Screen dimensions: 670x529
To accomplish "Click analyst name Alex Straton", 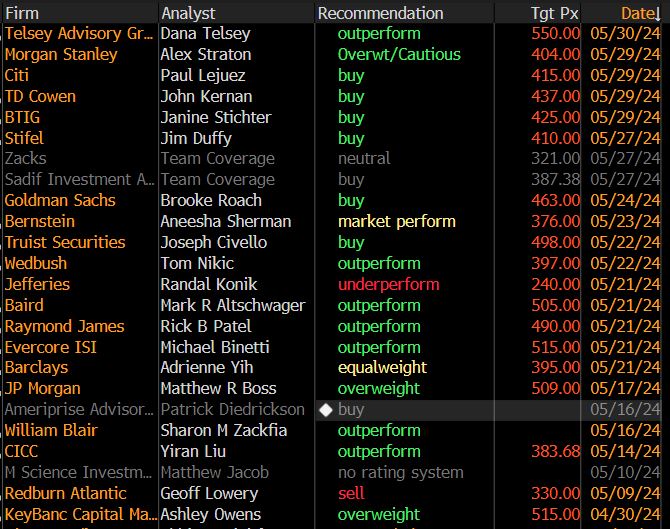I will pyautogui.click(x=206, y=54).
